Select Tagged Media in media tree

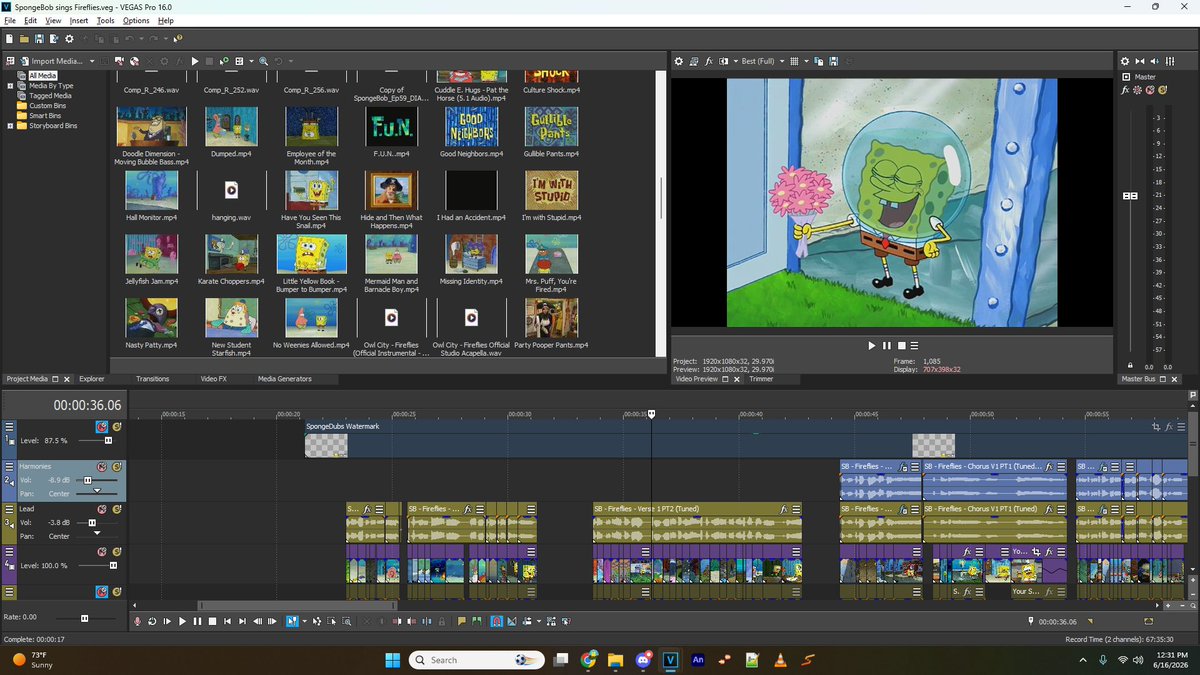pyautogui.click(x=50, y=96)
